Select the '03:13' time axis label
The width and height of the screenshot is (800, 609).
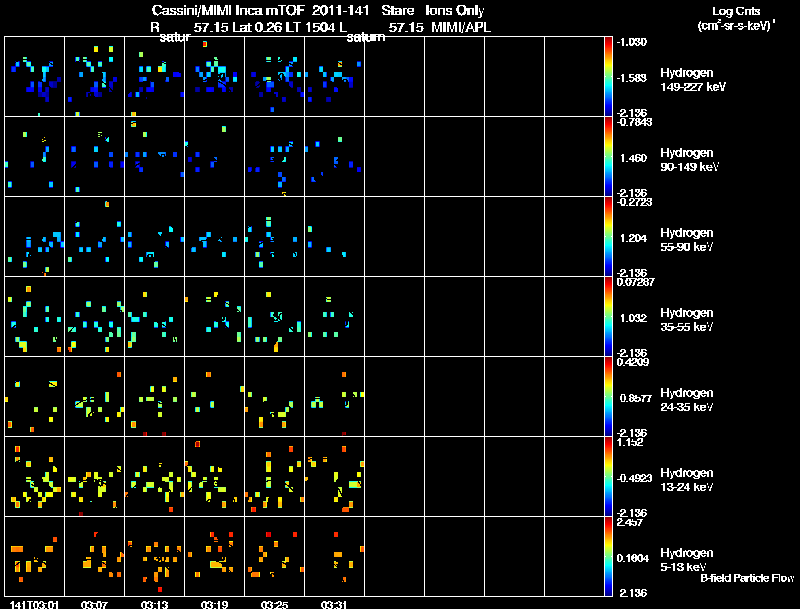point(154,604)
